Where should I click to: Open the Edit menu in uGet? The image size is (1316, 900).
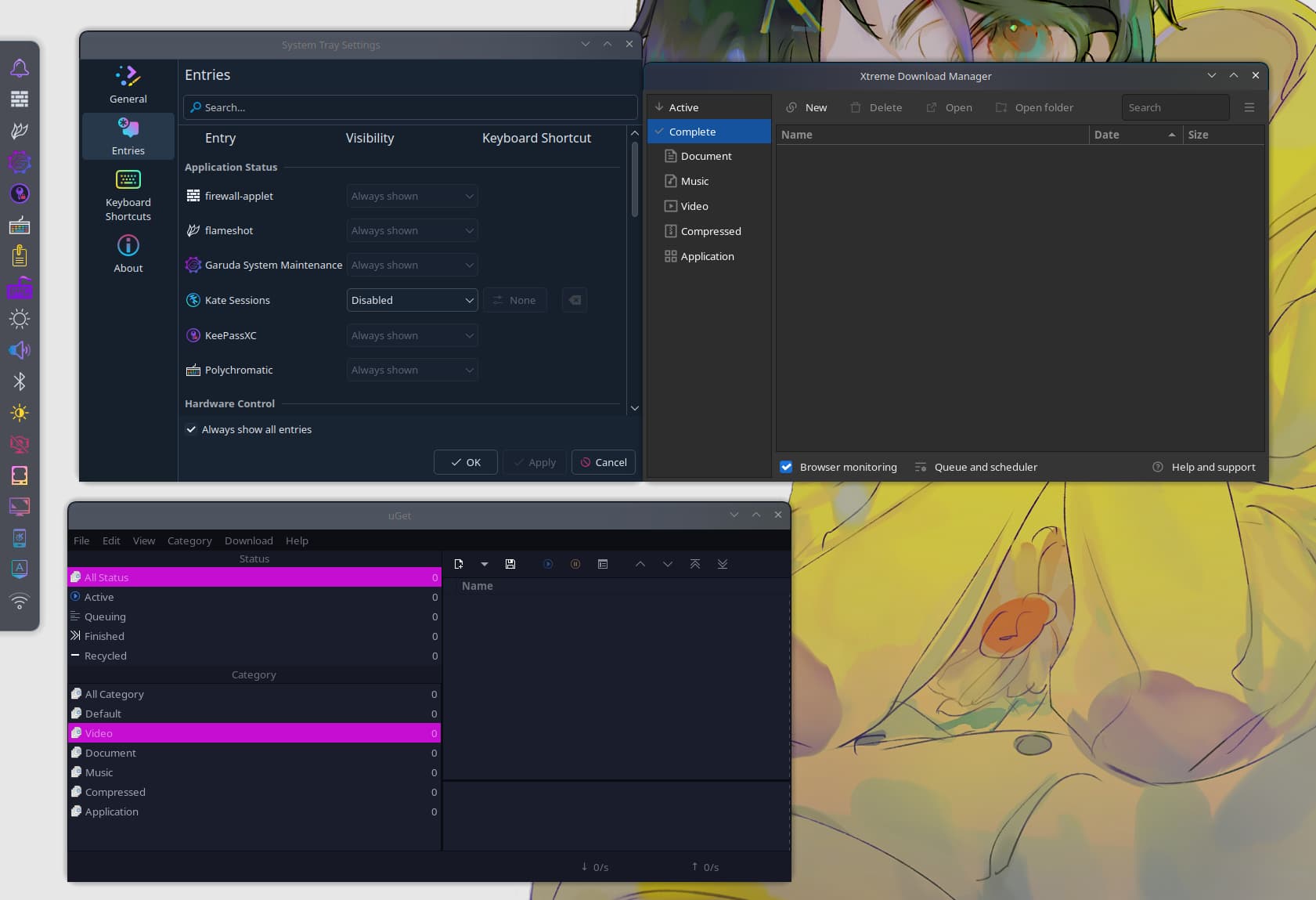click(x=111, y=540)
